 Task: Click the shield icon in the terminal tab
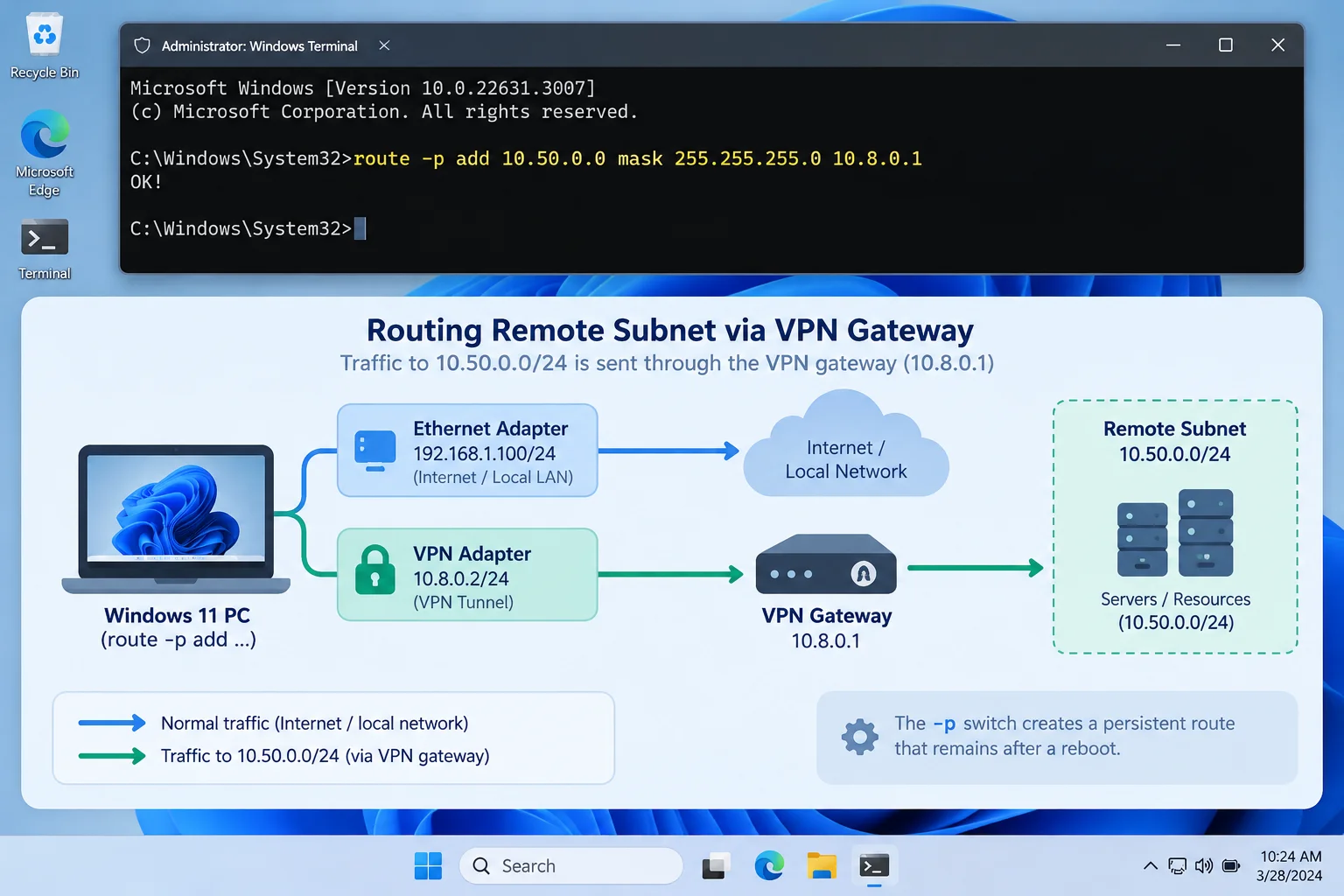(143, 45)
